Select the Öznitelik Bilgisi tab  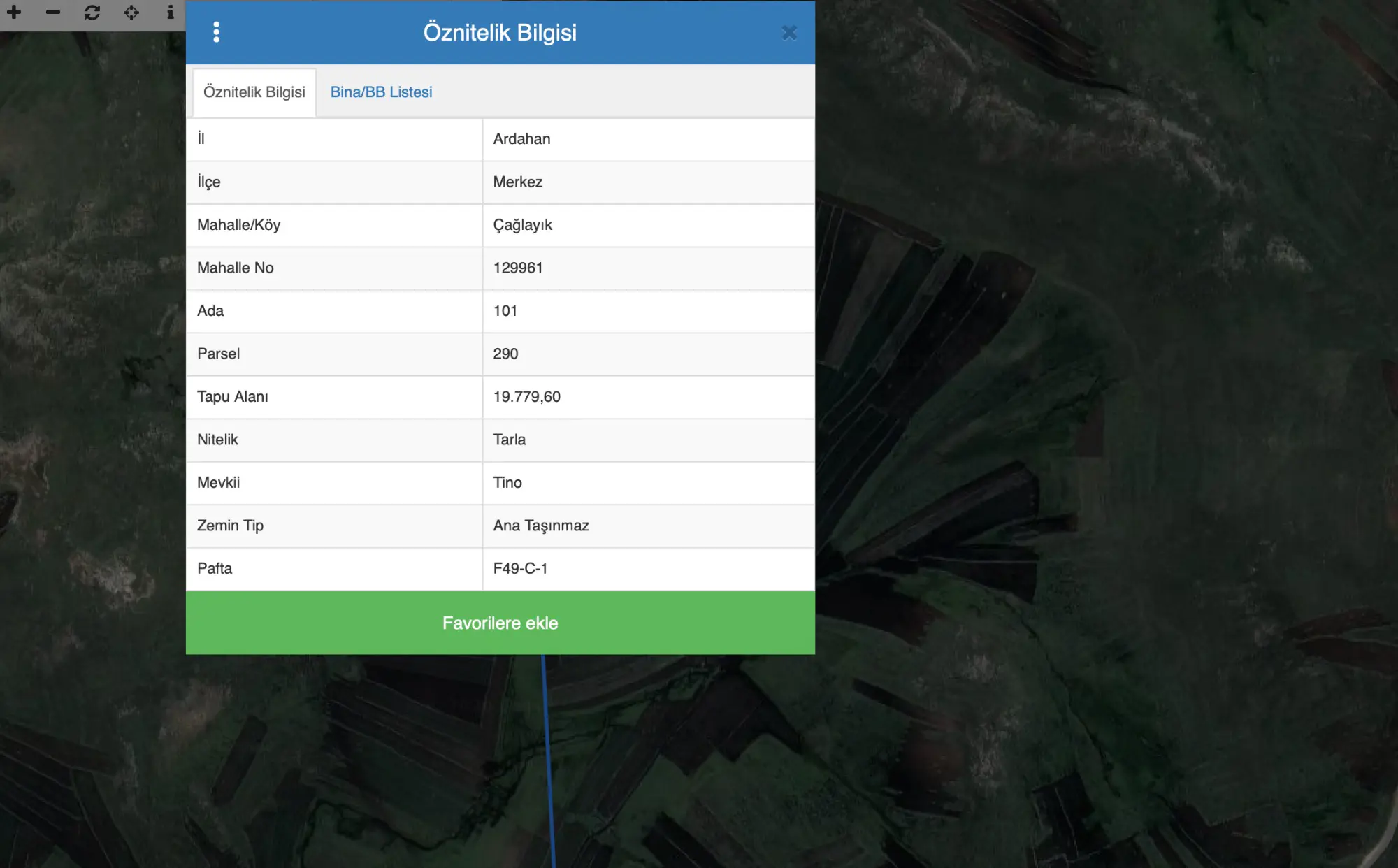tap(254, 92)
